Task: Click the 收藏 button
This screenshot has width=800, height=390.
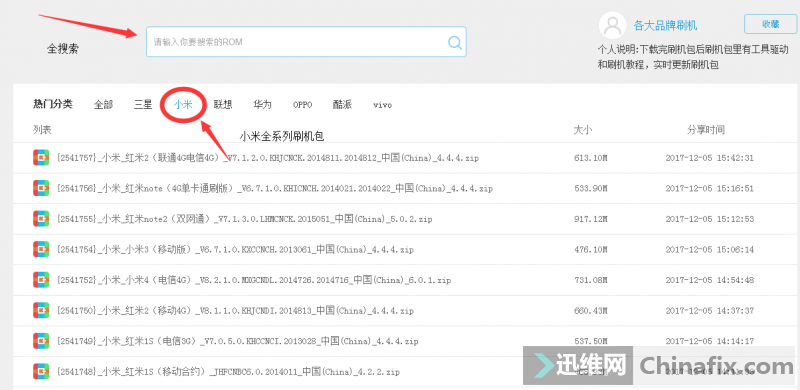Action: tap(770, 24)
